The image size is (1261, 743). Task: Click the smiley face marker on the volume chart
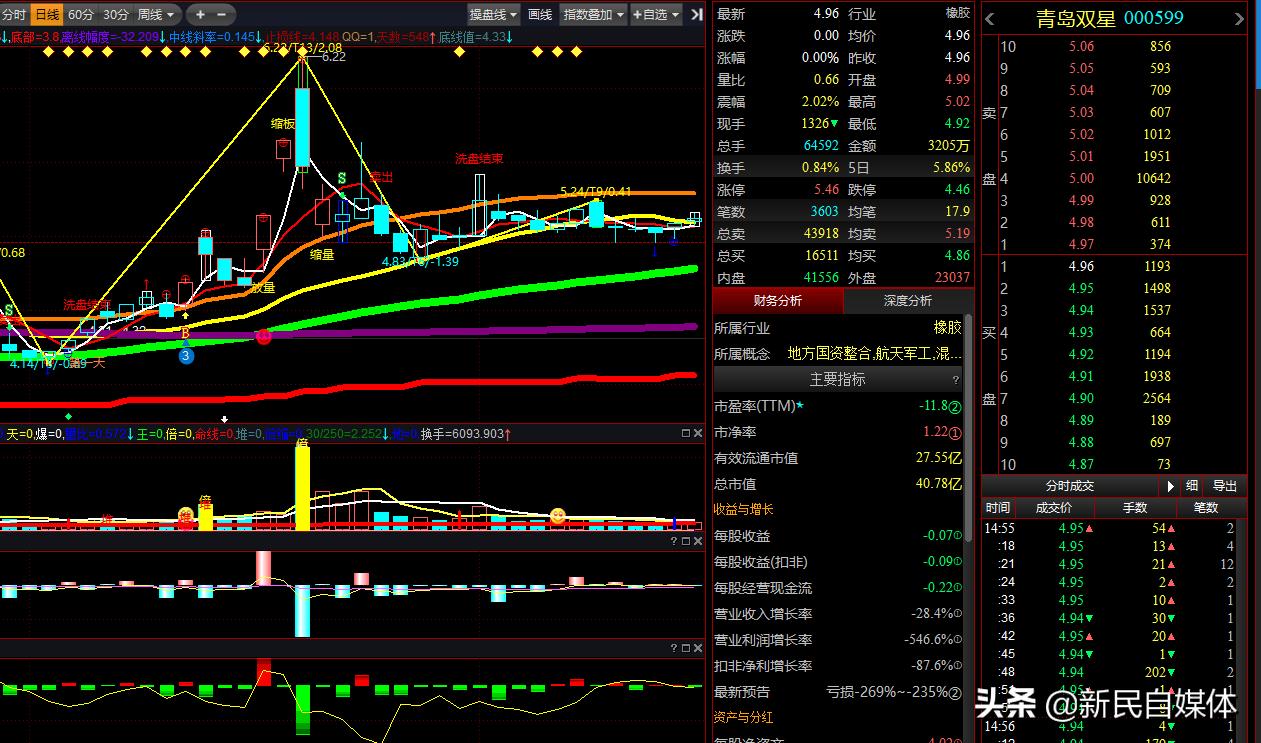coord(557,516)
